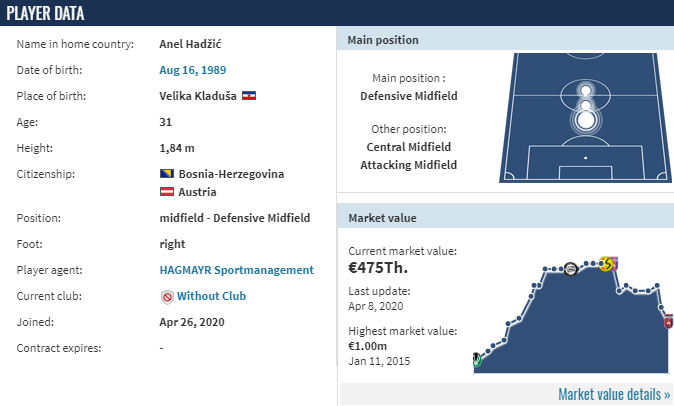This screenshot has width=674, height=406.
Task: Click the green club crest at chart start
Action: coord(476,360)
